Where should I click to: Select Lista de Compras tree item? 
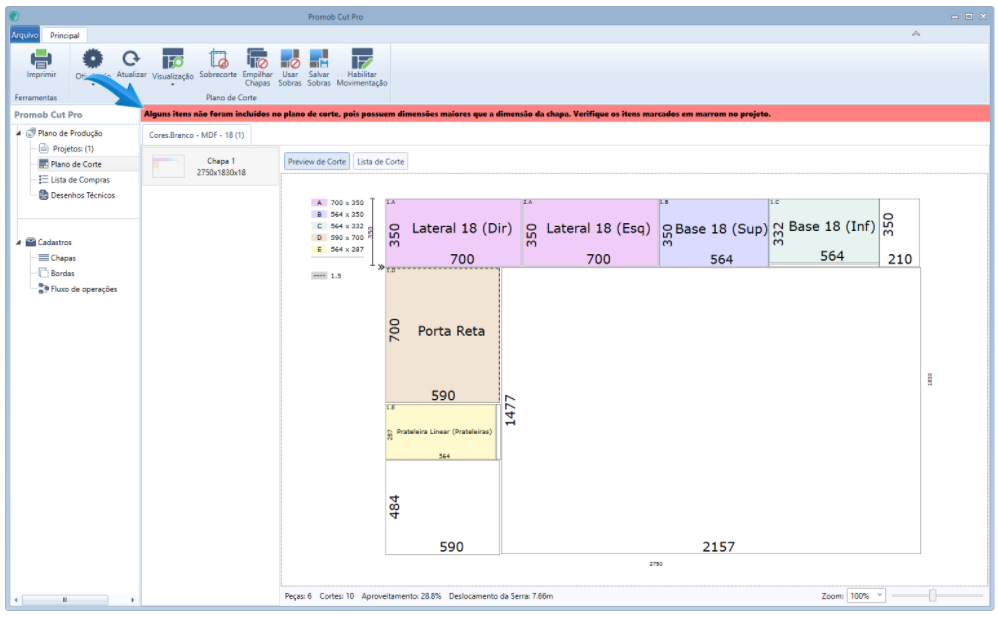pos(80,179)
